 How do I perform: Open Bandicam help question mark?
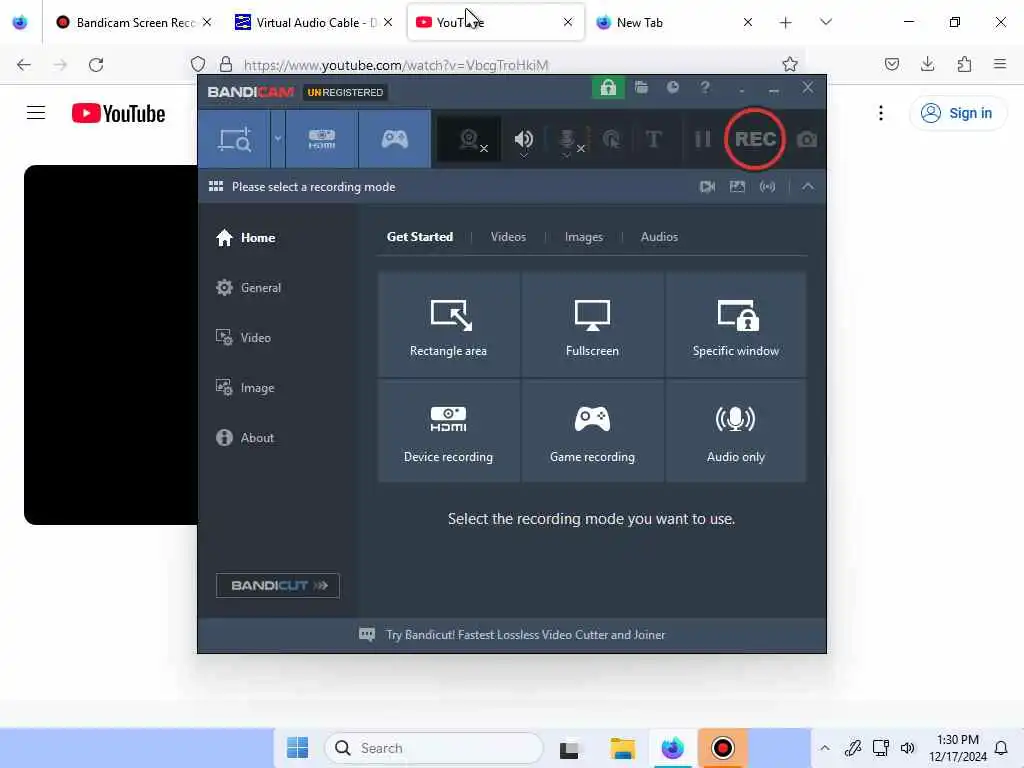click(x=705, y=88)
